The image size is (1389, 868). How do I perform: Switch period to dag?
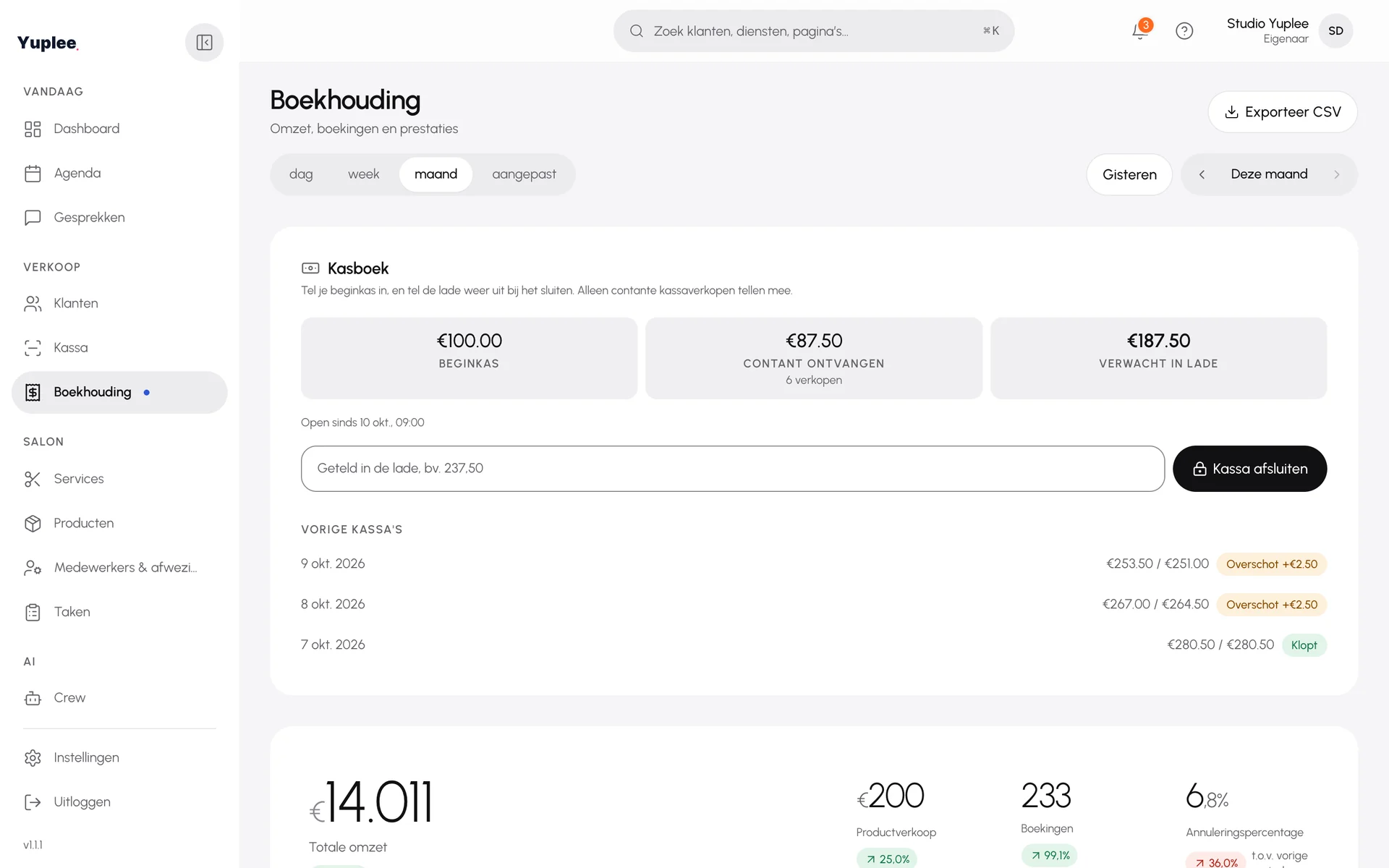click(301, 174)
